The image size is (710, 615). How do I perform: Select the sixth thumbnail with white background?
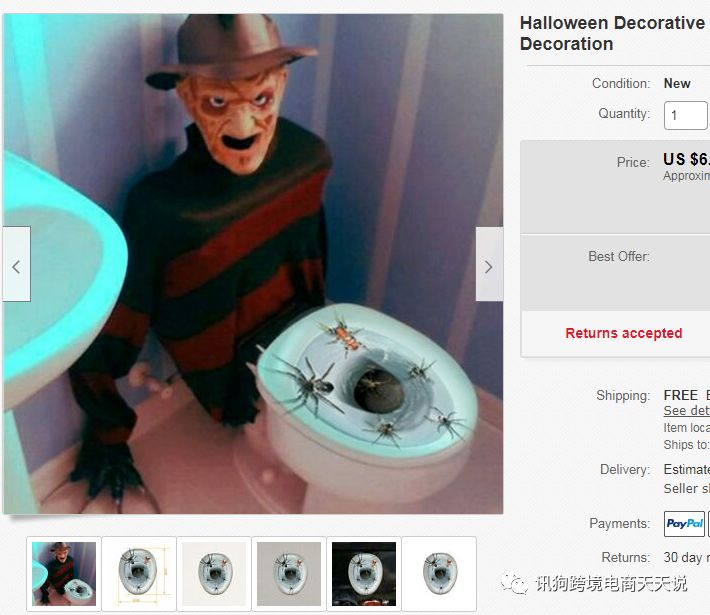click(x=439, y=574)
